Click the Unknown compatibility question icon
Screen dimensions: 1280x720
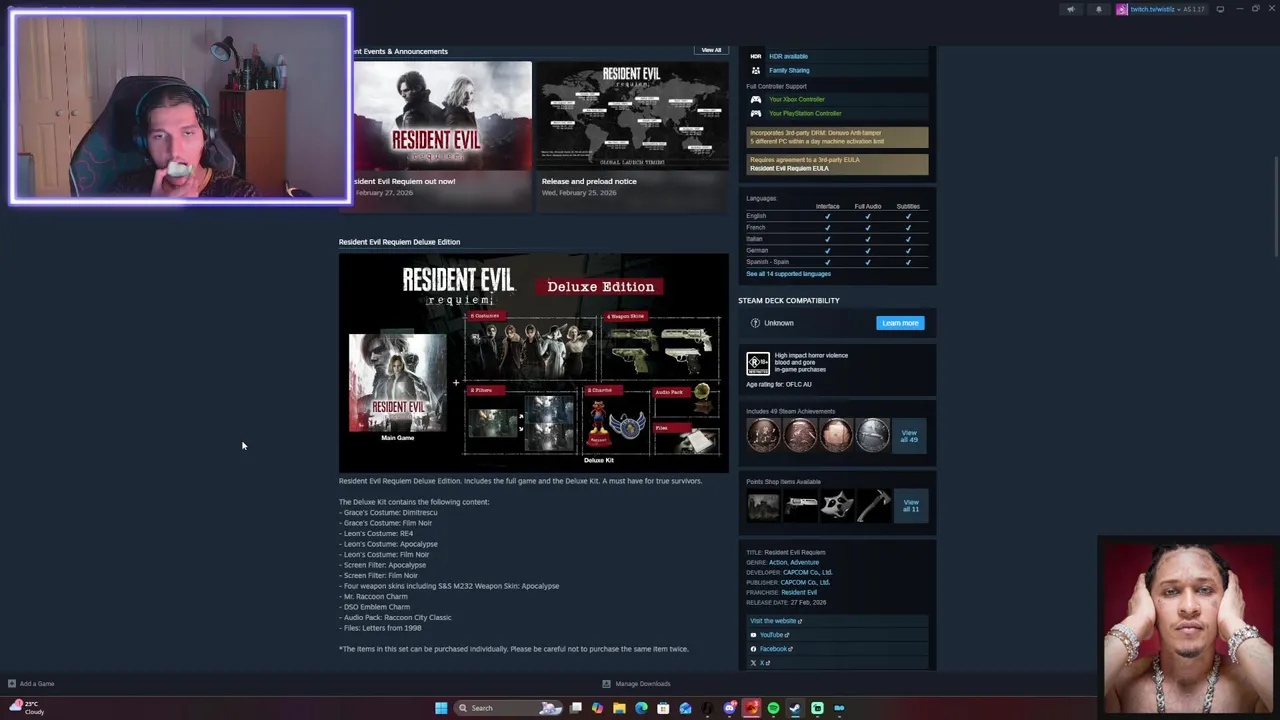tap(755, 323)
